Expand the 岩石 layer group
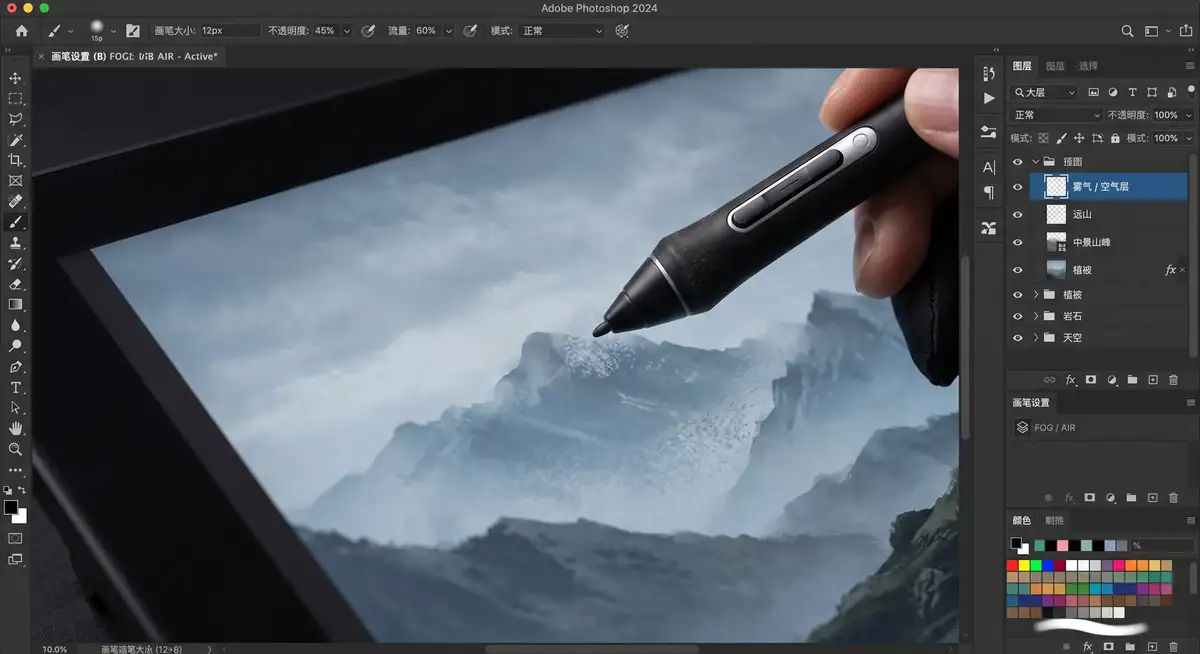Viewport: 1200px width, 654px height. pyautogui.click(x=1035, y=316)
